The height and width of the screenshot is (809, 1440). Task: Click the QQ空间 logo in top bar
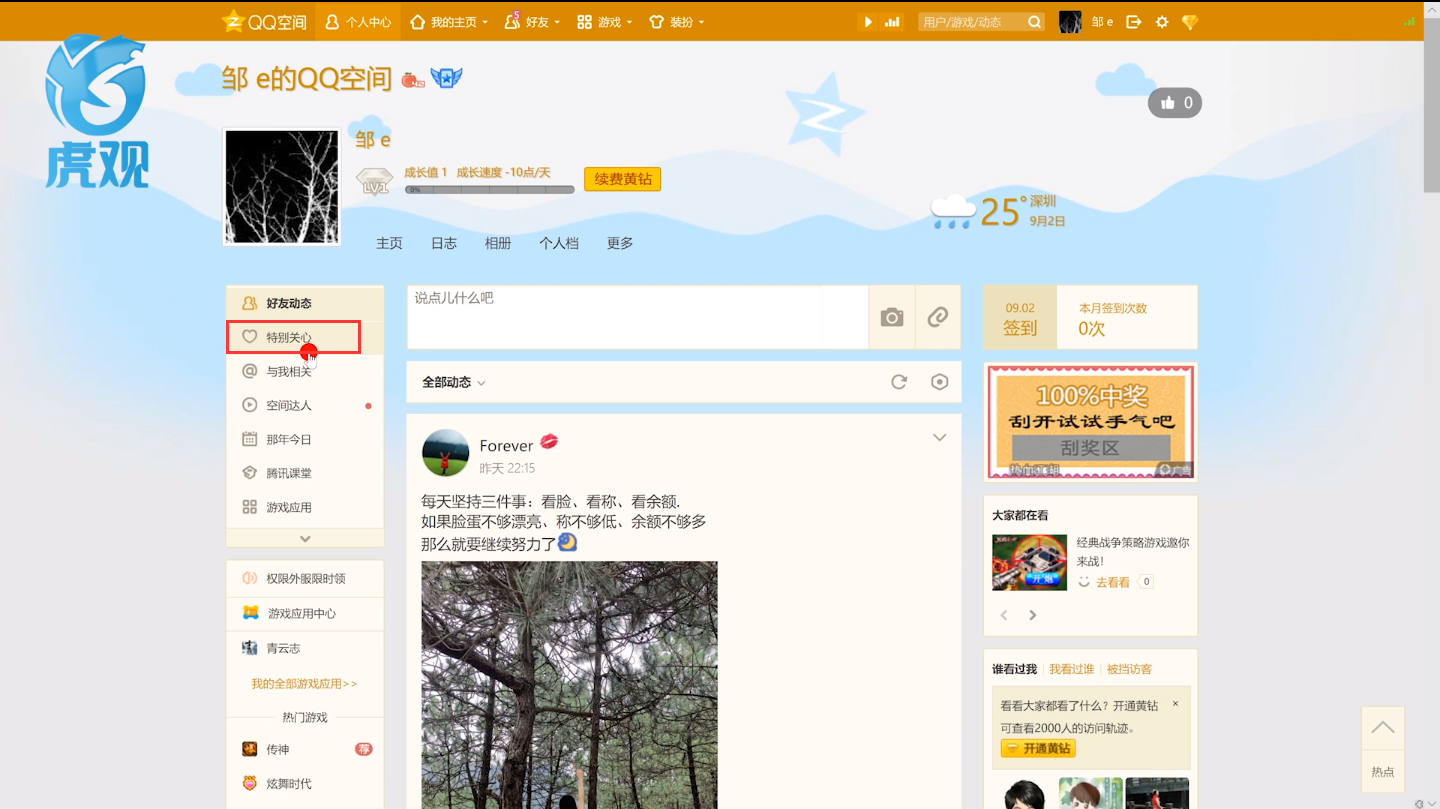click(x=264, y=22)
